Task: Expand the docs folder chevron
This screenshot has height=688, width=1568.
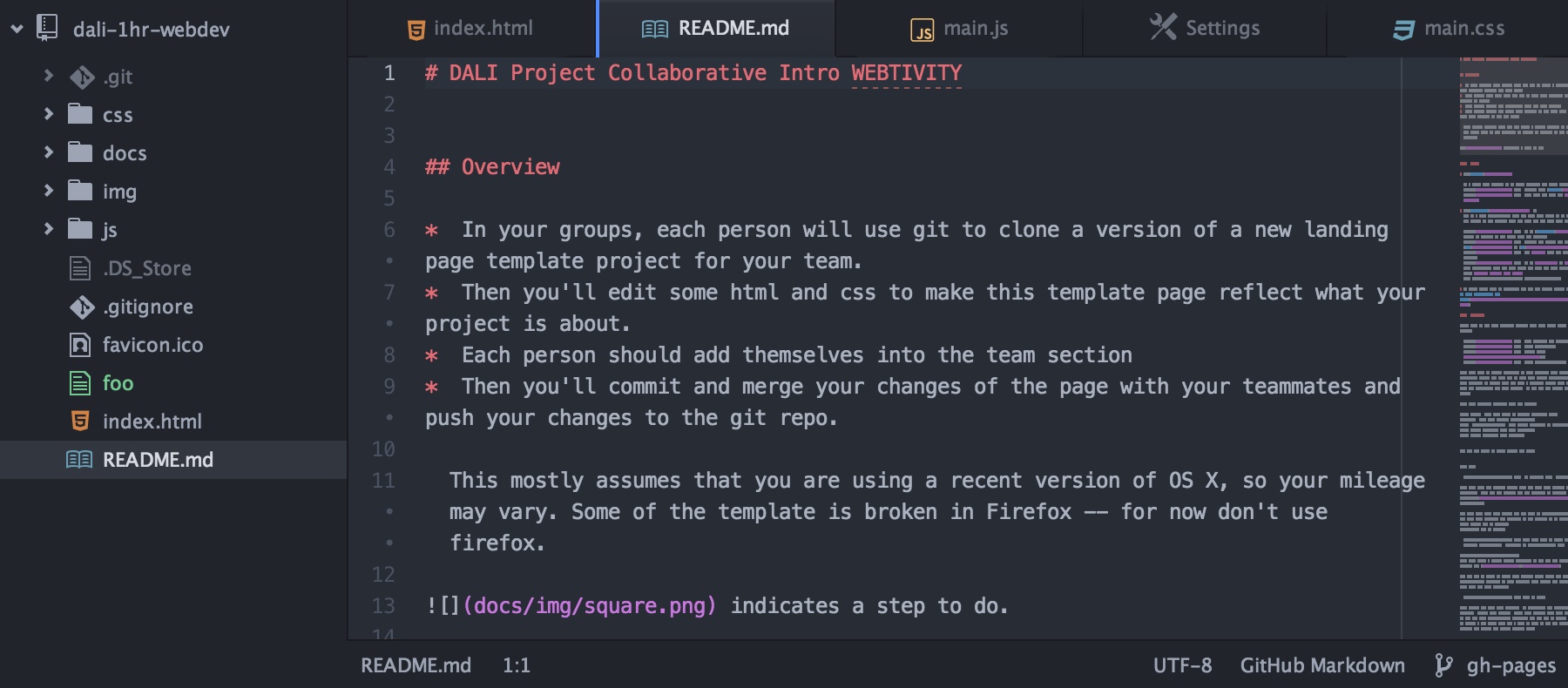Action: tap(49, 152)
